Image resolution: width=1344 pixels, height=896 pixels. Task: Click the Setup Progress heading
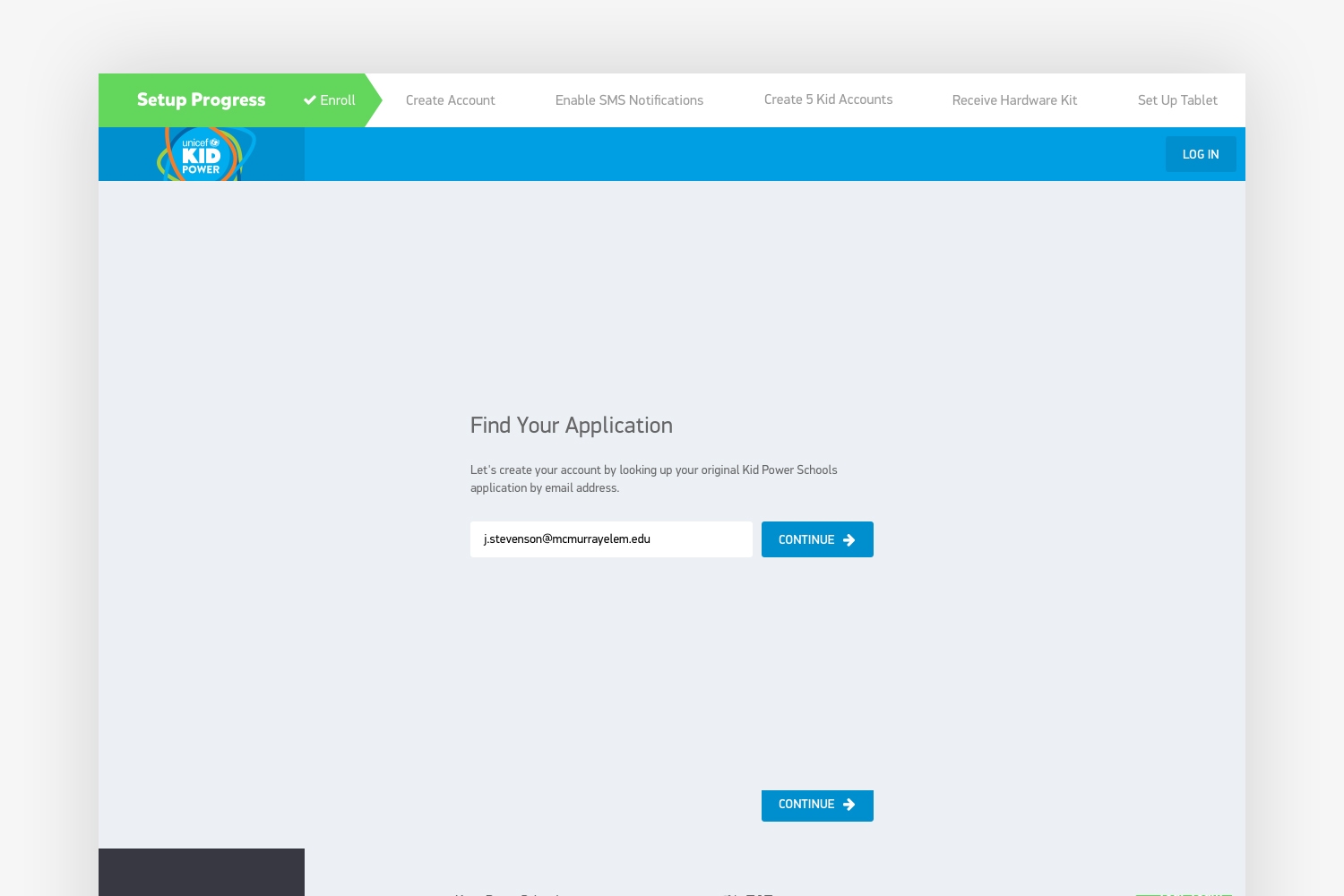(x=201, y=99)
